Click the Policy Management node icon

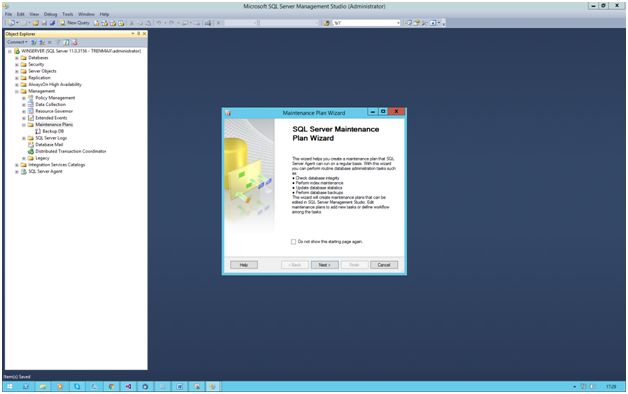pyautogui.click(x=31, y=98)
